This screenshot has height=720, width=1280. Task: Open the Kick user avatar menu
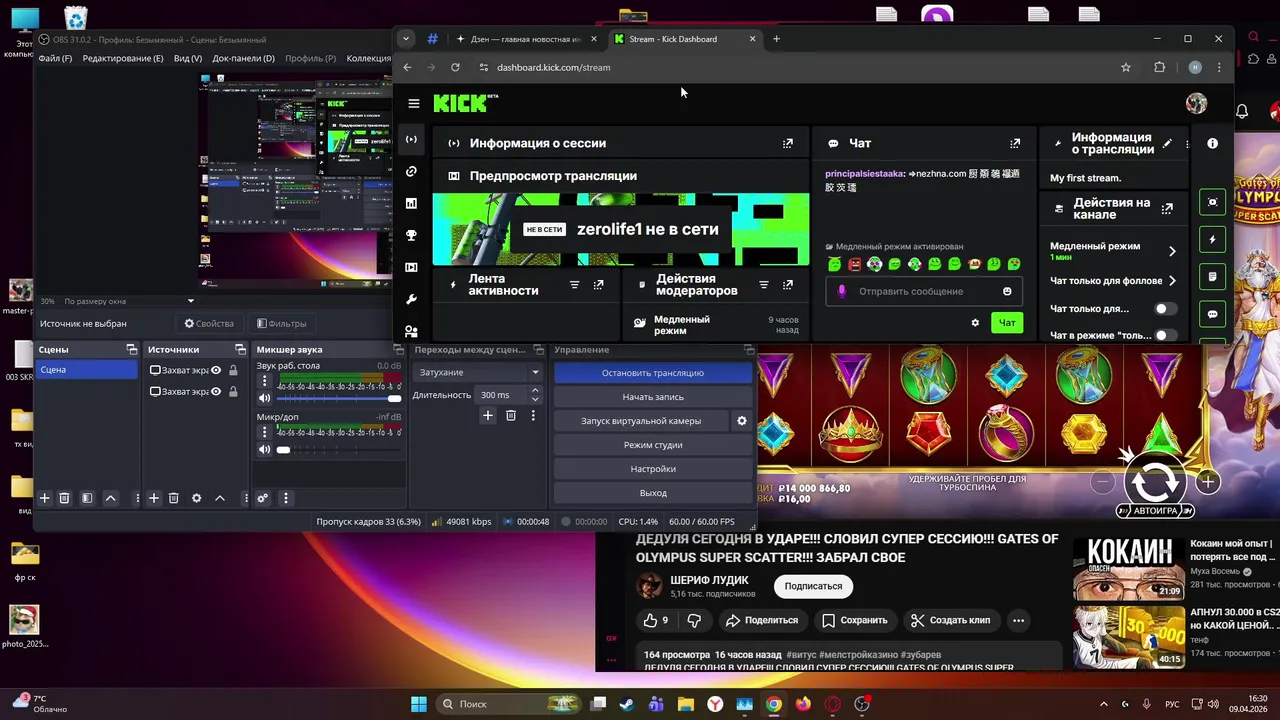[1196, 103]
